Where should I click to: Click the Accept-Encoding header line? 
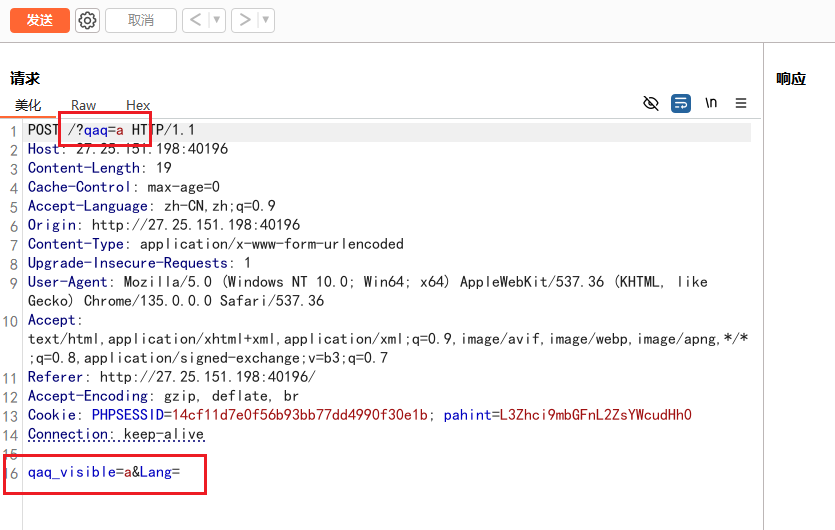163,396
